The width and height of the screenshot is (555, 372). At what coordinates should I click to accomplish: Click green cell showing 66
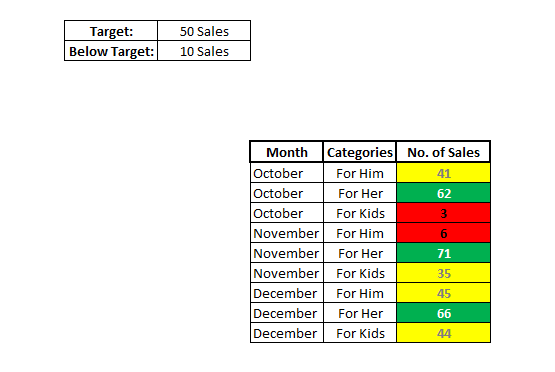click(x=444, y=313)
